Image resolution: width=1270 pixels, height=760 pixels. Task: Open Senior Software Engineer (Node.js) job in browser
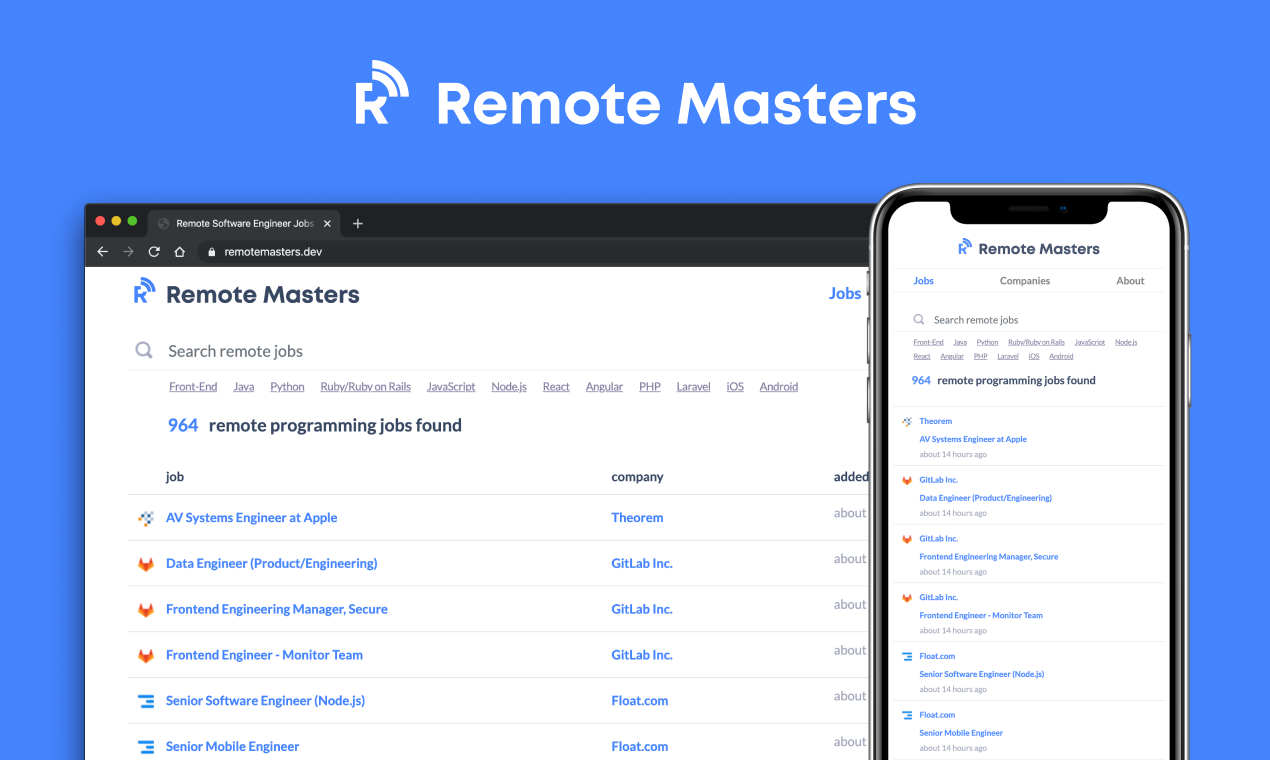coord(265,701)
